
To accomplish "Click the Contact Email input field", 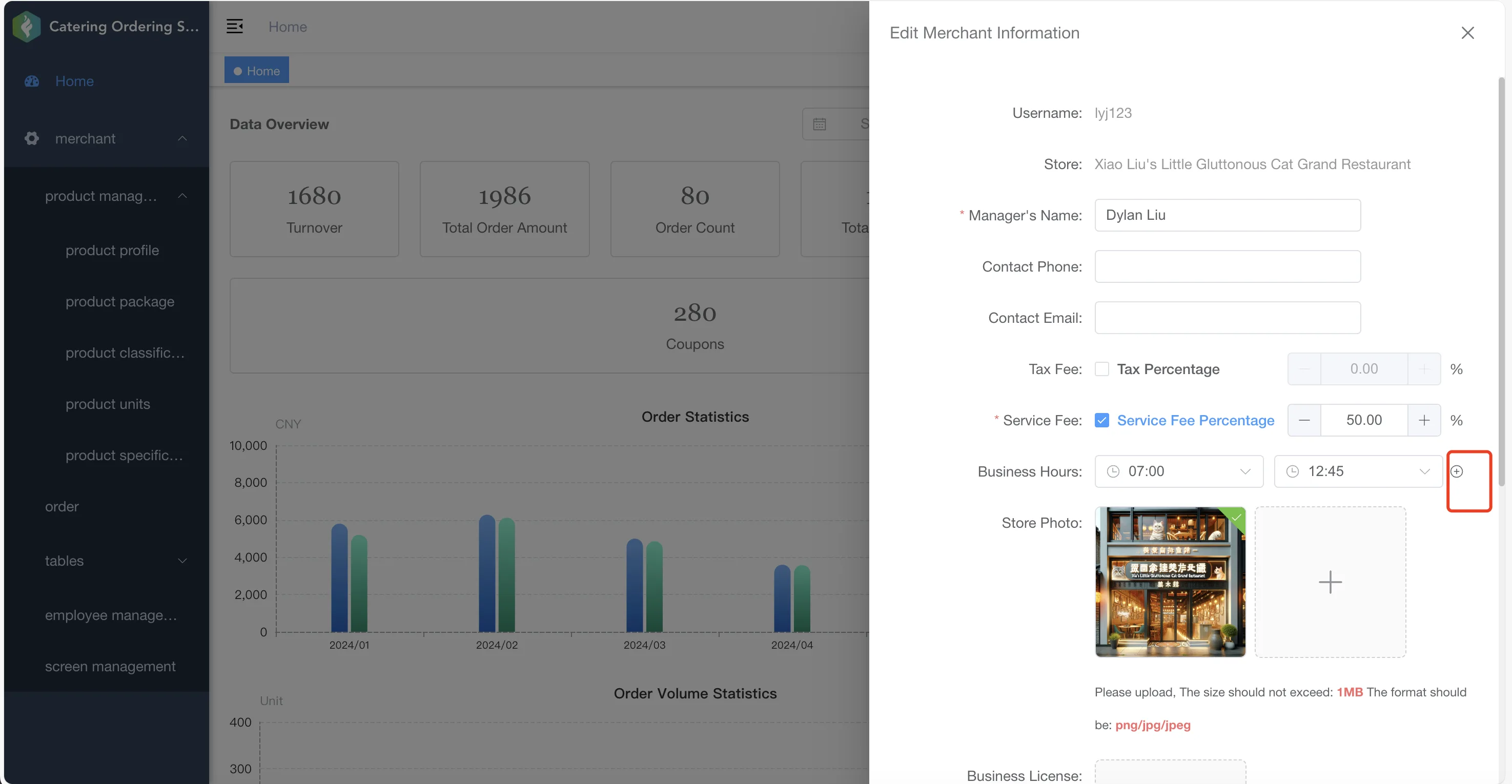I will pos(1228,318).
